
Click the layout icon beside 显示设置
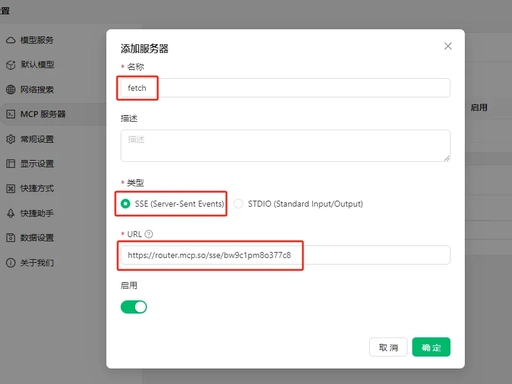click(x=11, y=164)
